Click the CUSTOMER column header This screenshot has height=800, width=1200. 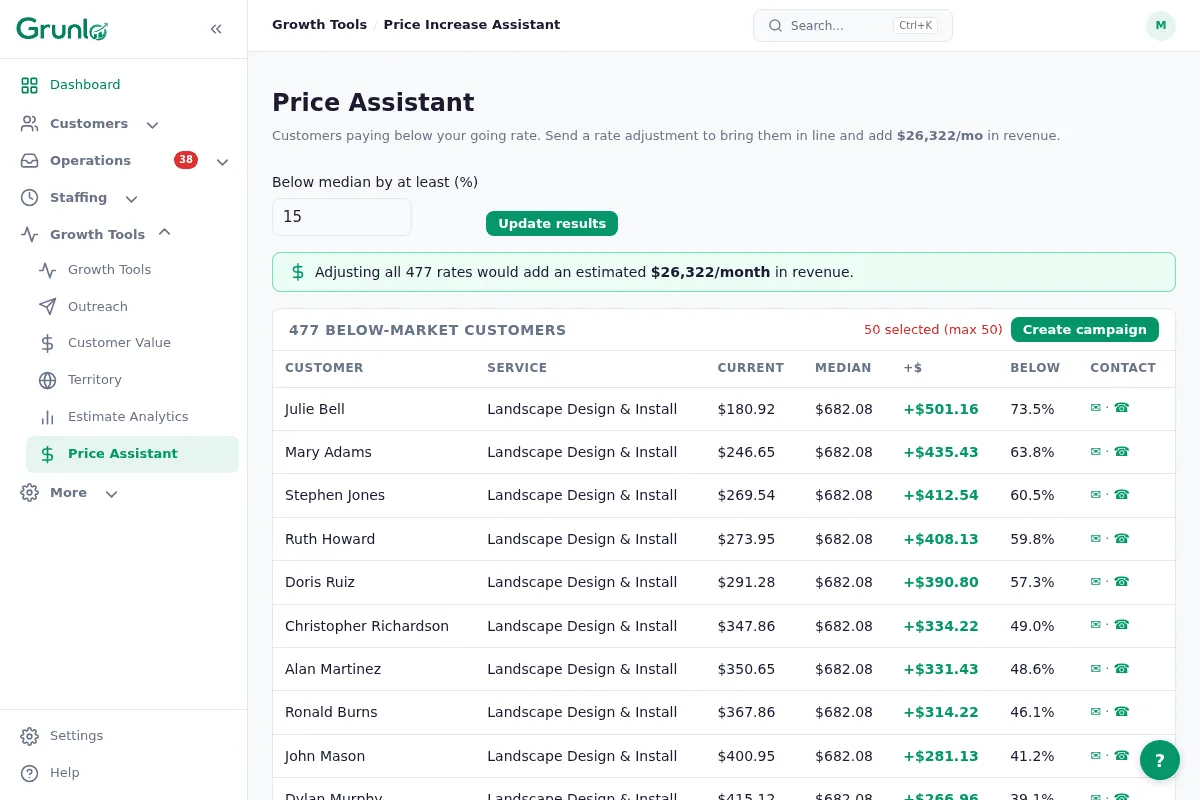click(324, 368)
